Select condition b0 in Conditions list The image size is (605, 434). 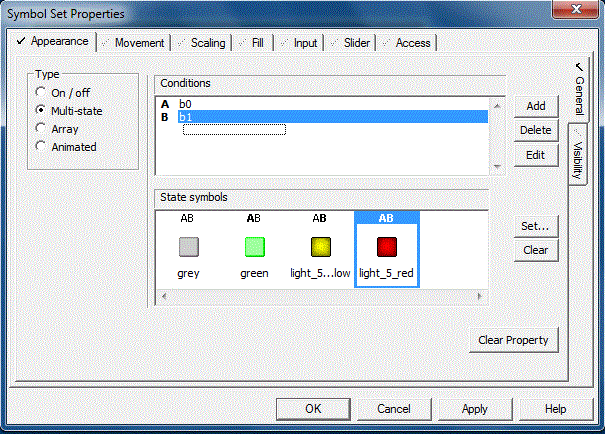pos(186,103)
